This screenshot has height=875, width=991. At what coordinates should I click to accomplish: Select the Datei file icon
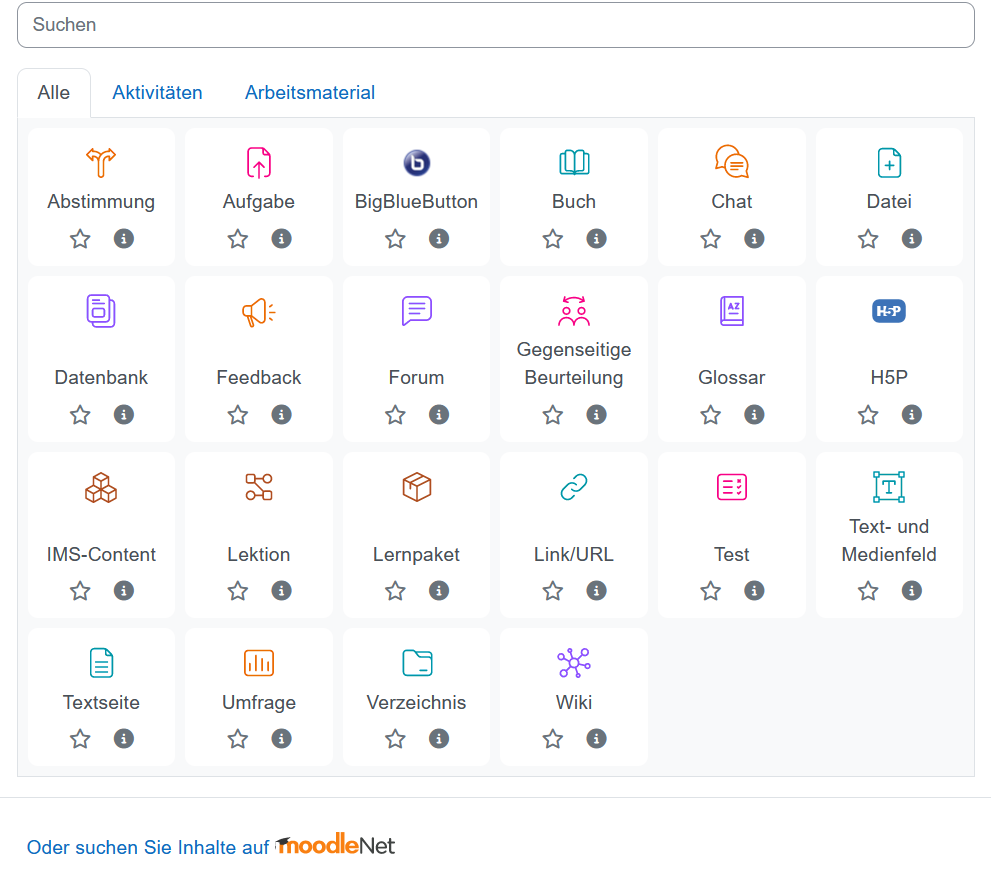click(889, 162)
